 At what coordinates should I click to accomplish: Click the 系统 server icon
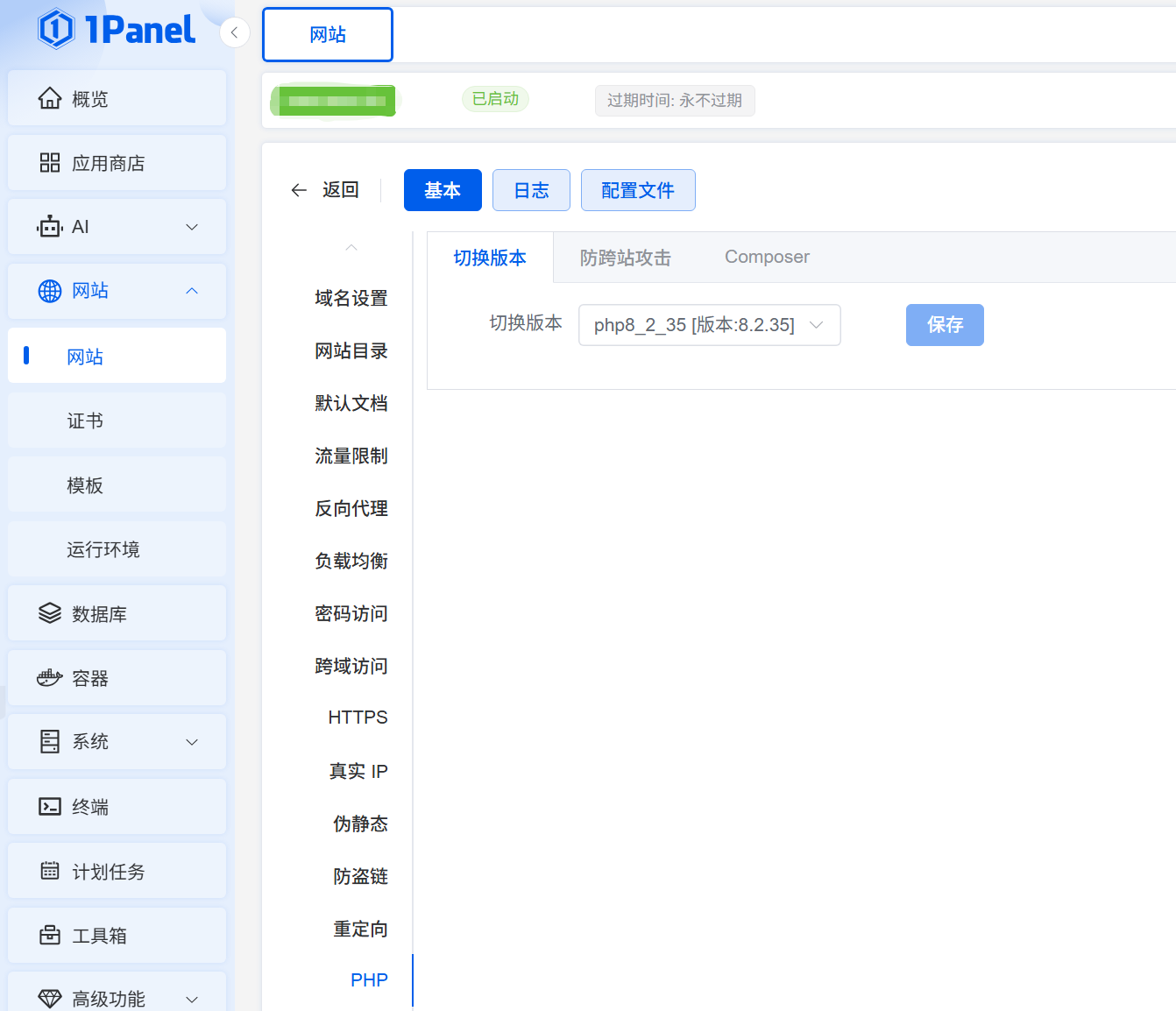click(50, 742)
